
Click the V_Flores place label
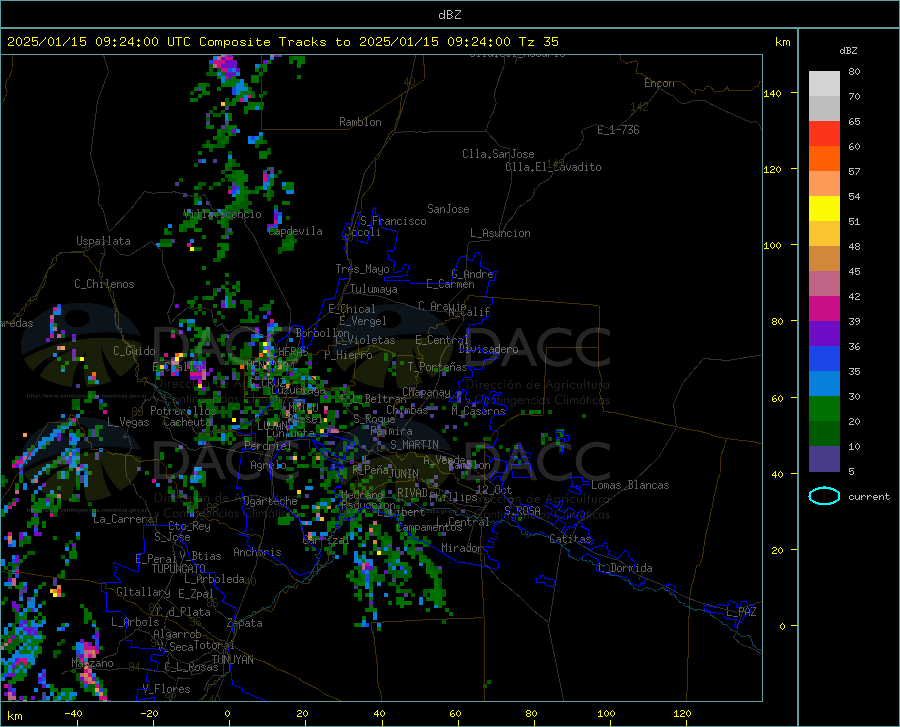pos(166,689)
